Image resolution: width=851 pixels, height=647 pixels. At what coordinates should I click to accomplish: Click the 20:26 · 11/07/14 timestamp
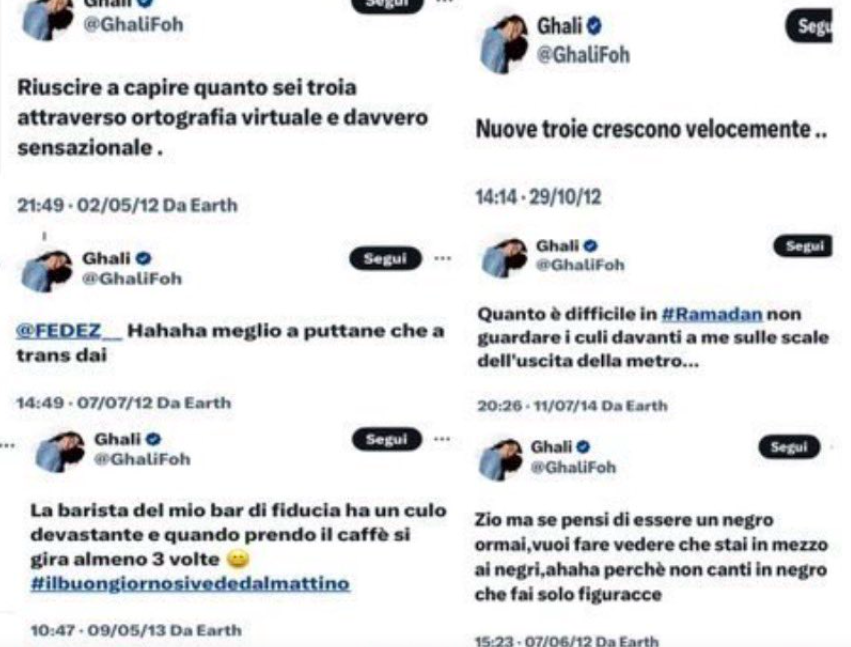538,405
